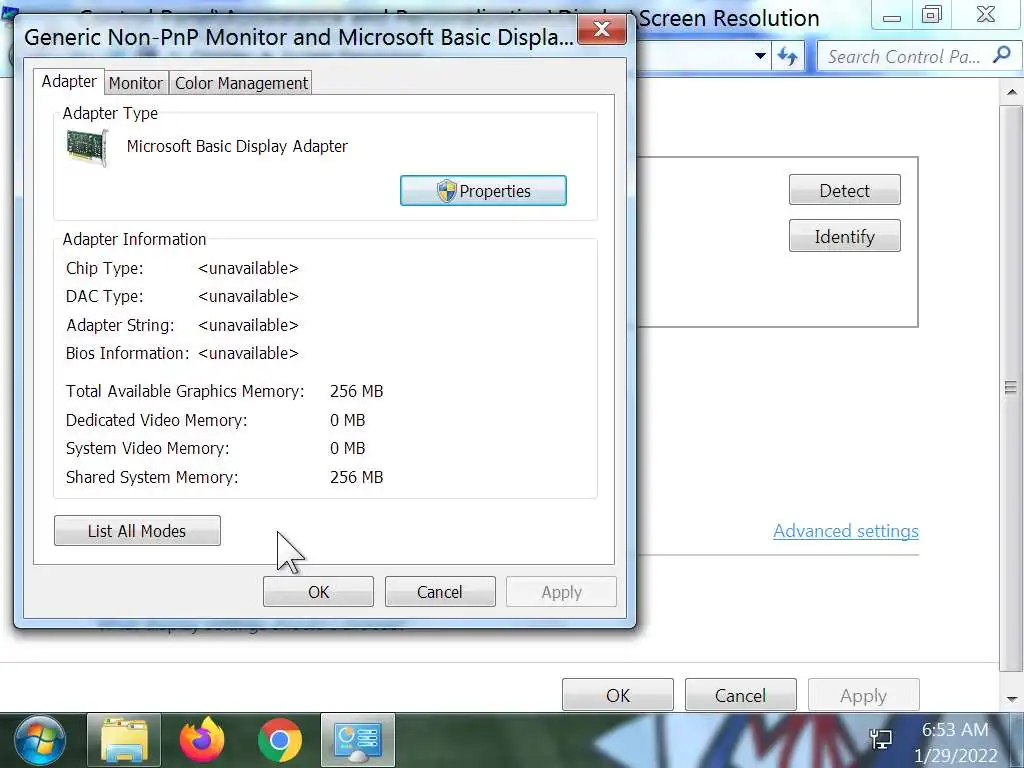
Task: Expand the address bar dropdown arrow
Action: point(760,56)
